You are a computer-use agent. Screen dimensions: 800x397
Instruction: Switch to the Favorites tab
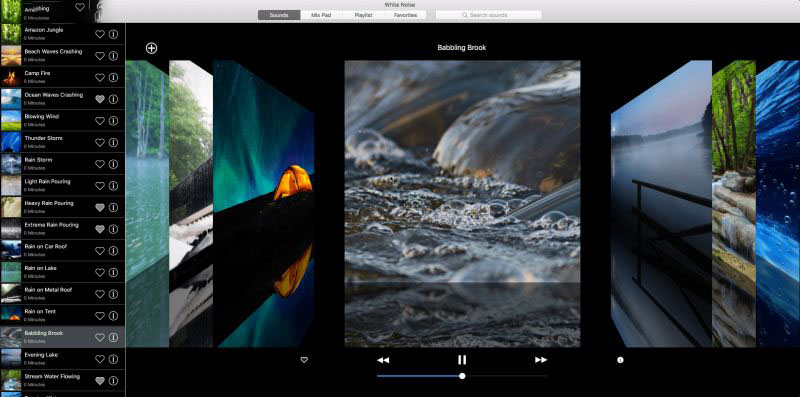click(x=406, y=15)
